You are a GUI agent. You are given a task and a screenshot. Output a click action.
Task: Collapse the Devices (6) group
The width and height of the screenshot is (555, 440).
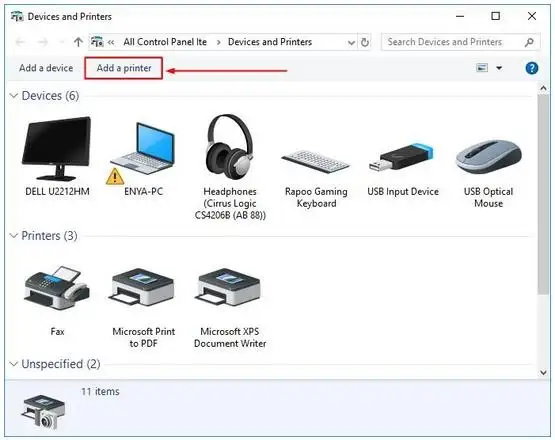13,96
